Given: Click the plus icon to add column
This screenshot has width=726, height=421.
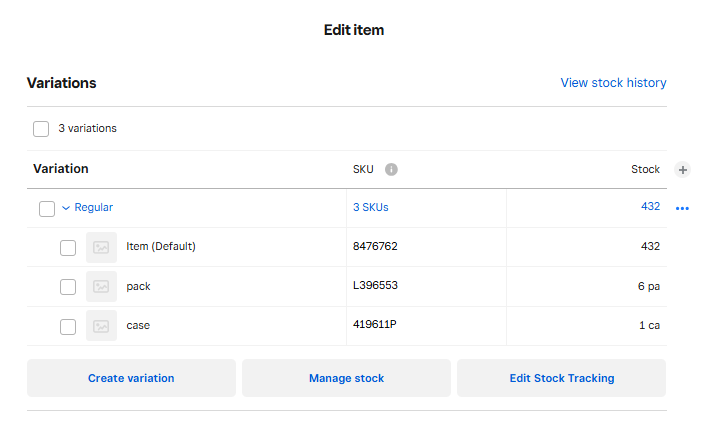Looking at the screenshot, I should coord(683,170).
